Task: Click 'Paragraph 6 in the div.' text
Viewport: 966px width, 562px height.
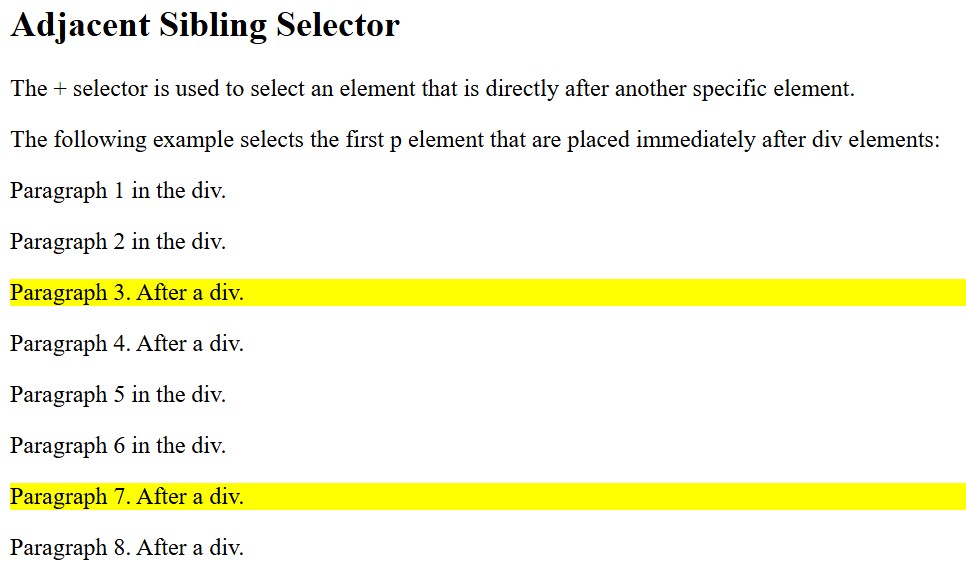Action: (x=118, y=446)
